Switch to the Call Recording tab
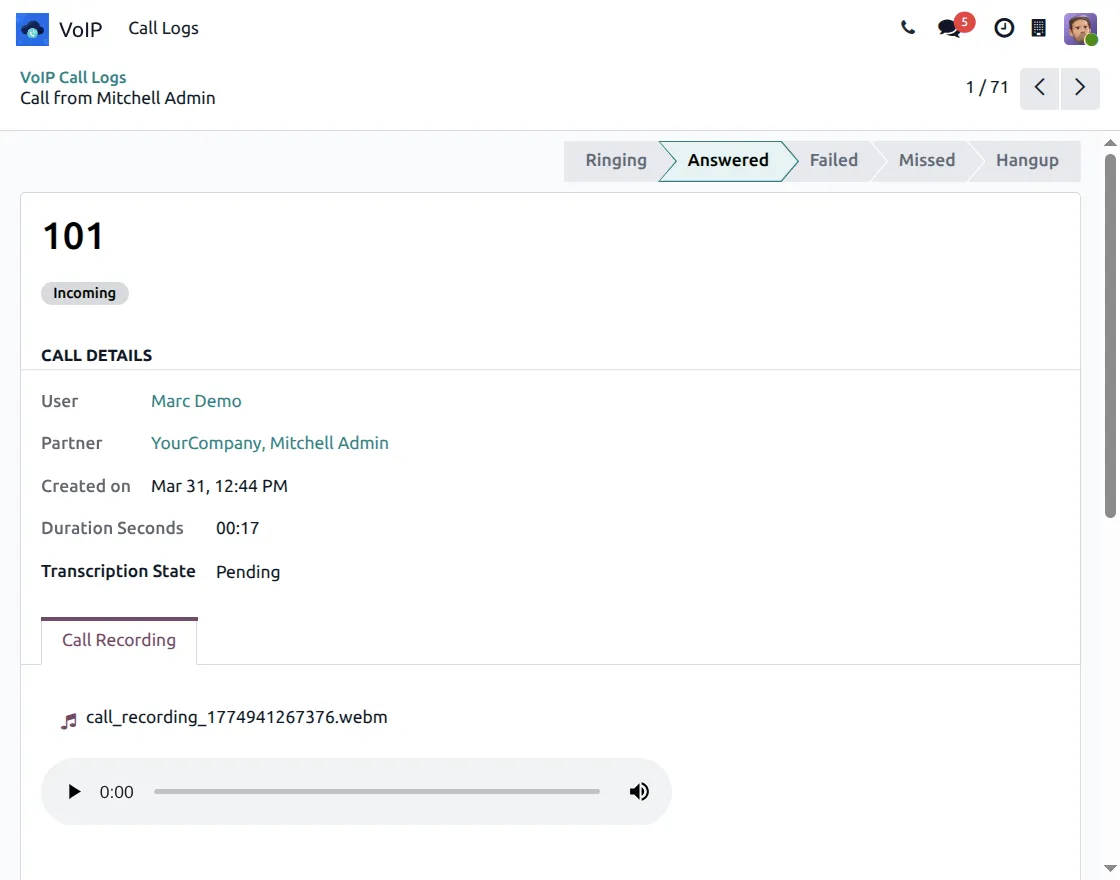1120x880 pixels. pyautogui.click(x=119, y=640)
